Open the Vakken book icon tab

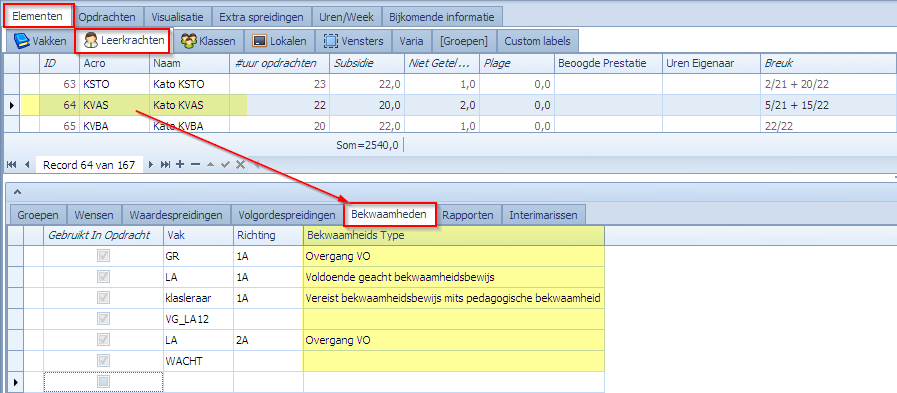41,41
